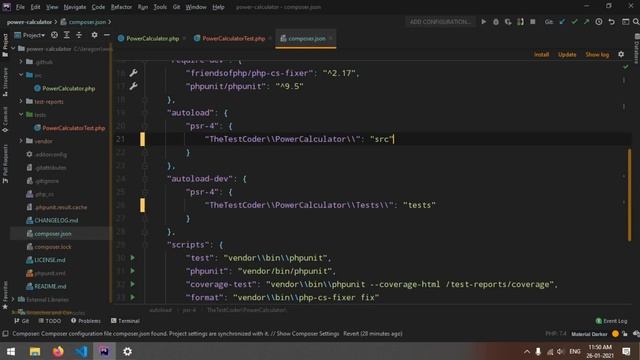Open the Navigate menu
The image size is (640, 360).
point(75,7)
